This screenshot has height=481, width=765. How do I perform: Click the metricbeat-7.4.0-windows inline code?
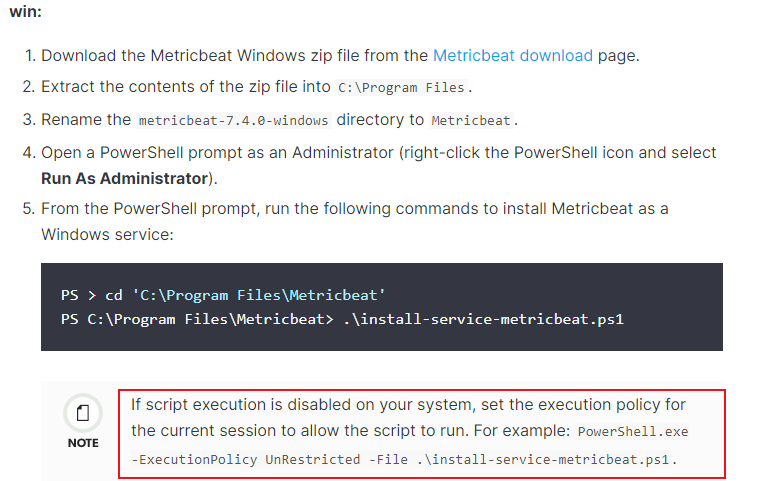click(x=233, y=120)
